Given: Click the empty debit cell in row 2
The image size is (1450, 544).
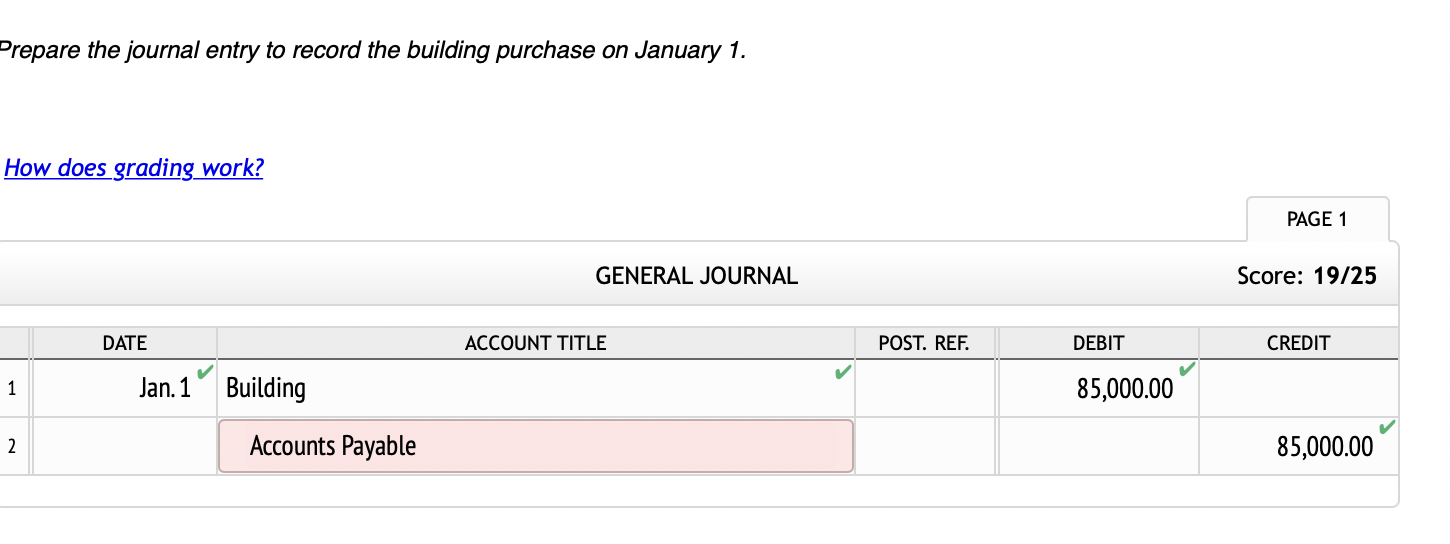Looking at the screenshot, I should 1098,446.
